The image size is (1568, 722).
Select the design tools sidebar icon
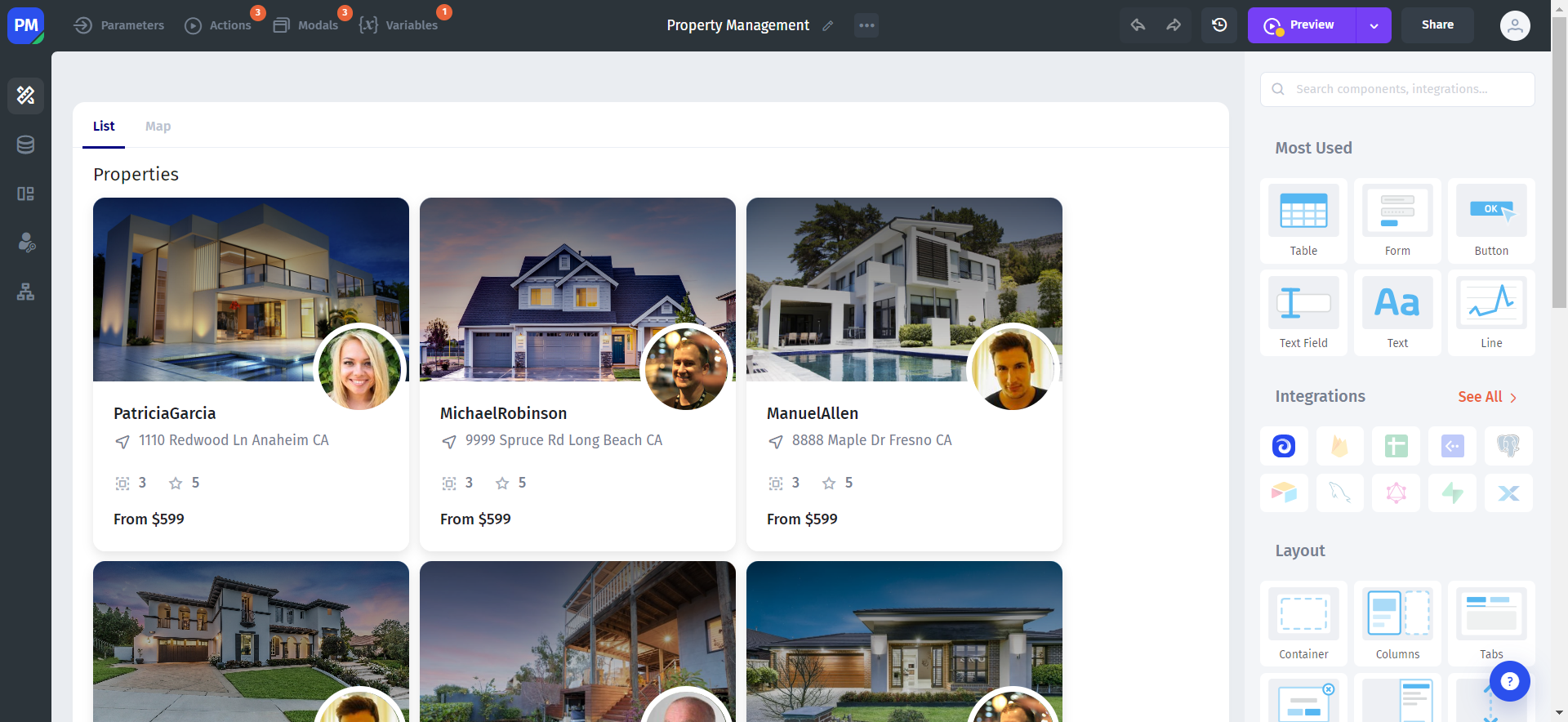[x=25, y=96]
